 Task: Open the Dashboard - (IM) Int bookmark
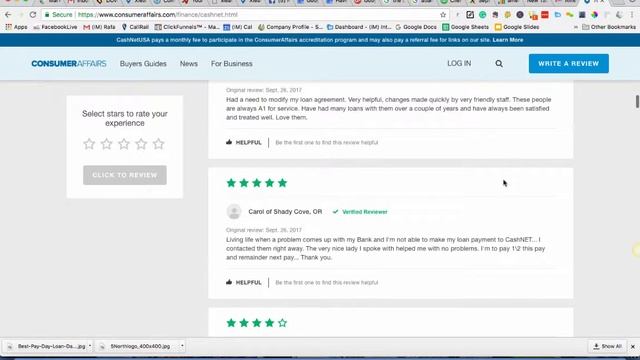point(359,27)
